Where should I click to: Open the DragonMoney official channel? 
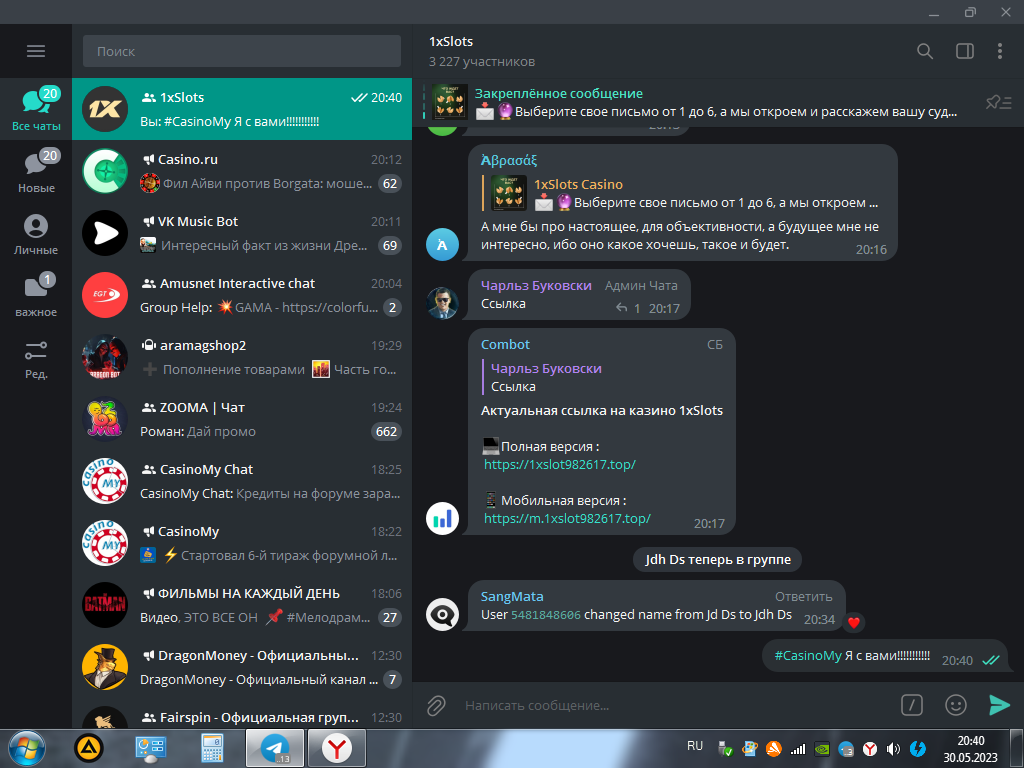point(242,667)
